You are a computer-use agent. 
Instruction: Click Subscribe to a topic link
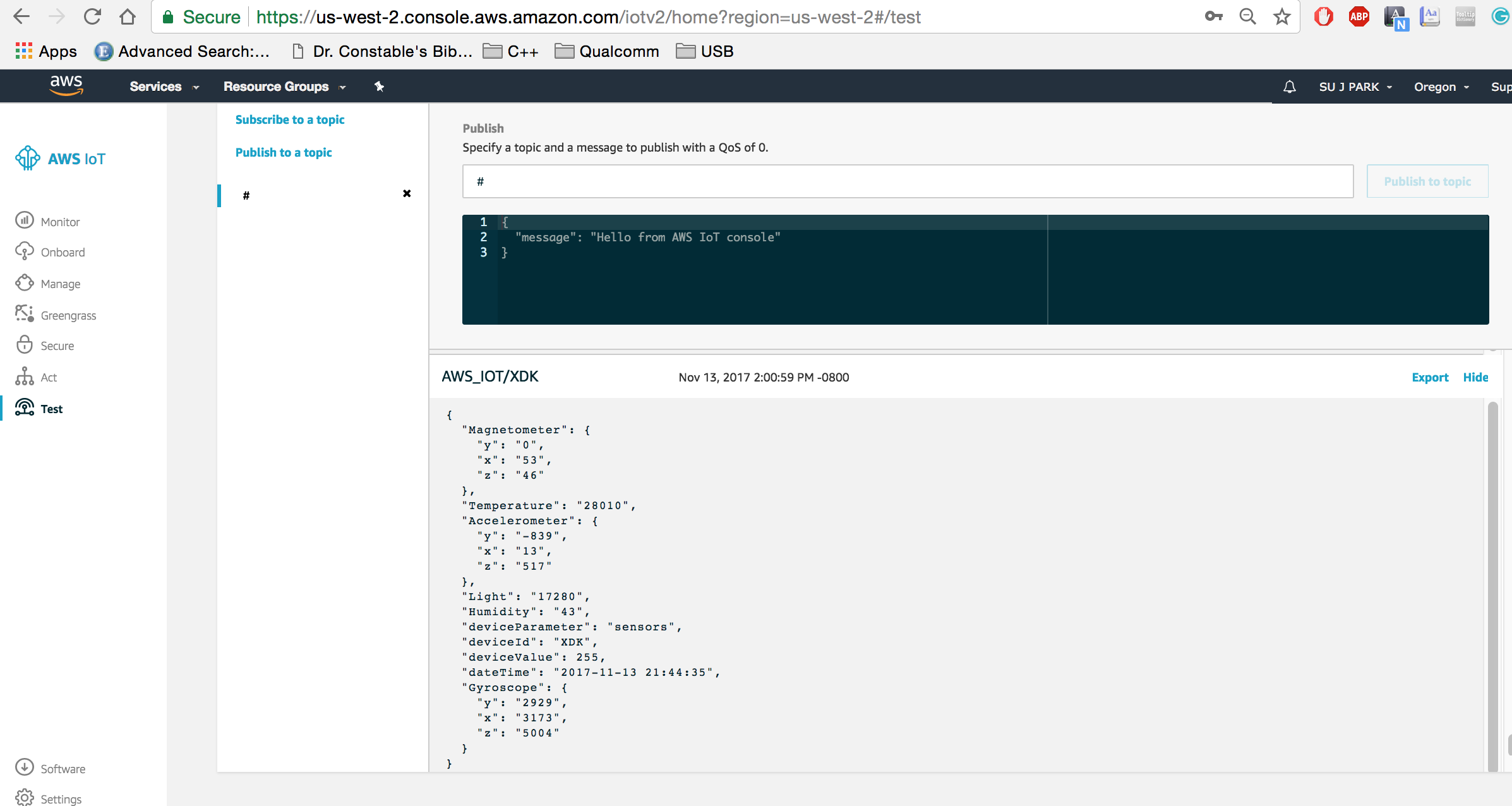click(x=289, y=119)
